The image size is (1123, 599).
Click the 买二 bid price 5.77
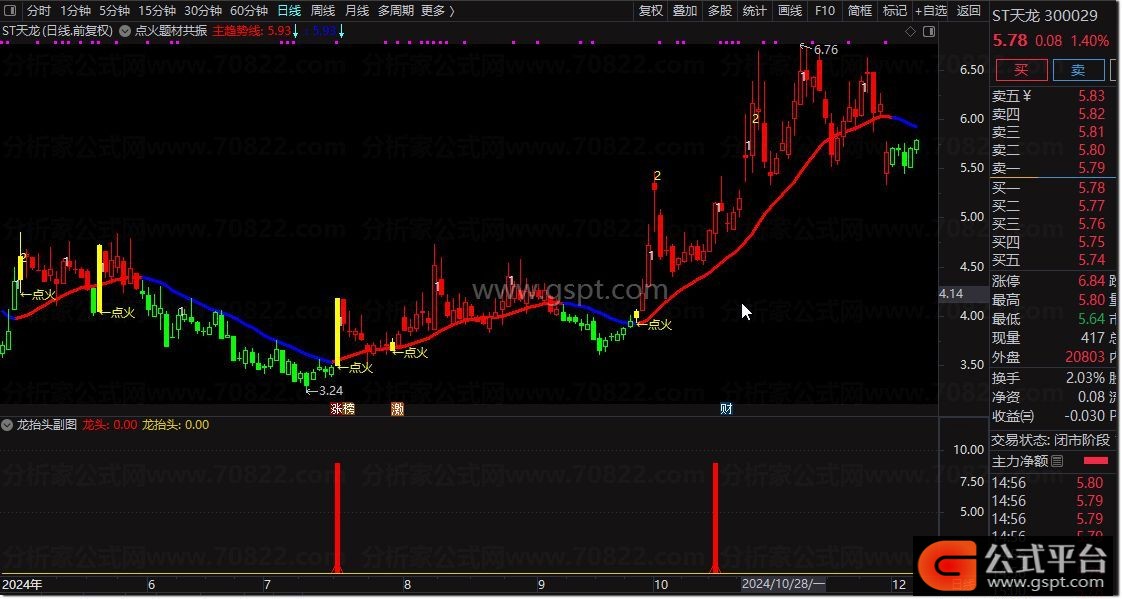(x=1091, y=206)
